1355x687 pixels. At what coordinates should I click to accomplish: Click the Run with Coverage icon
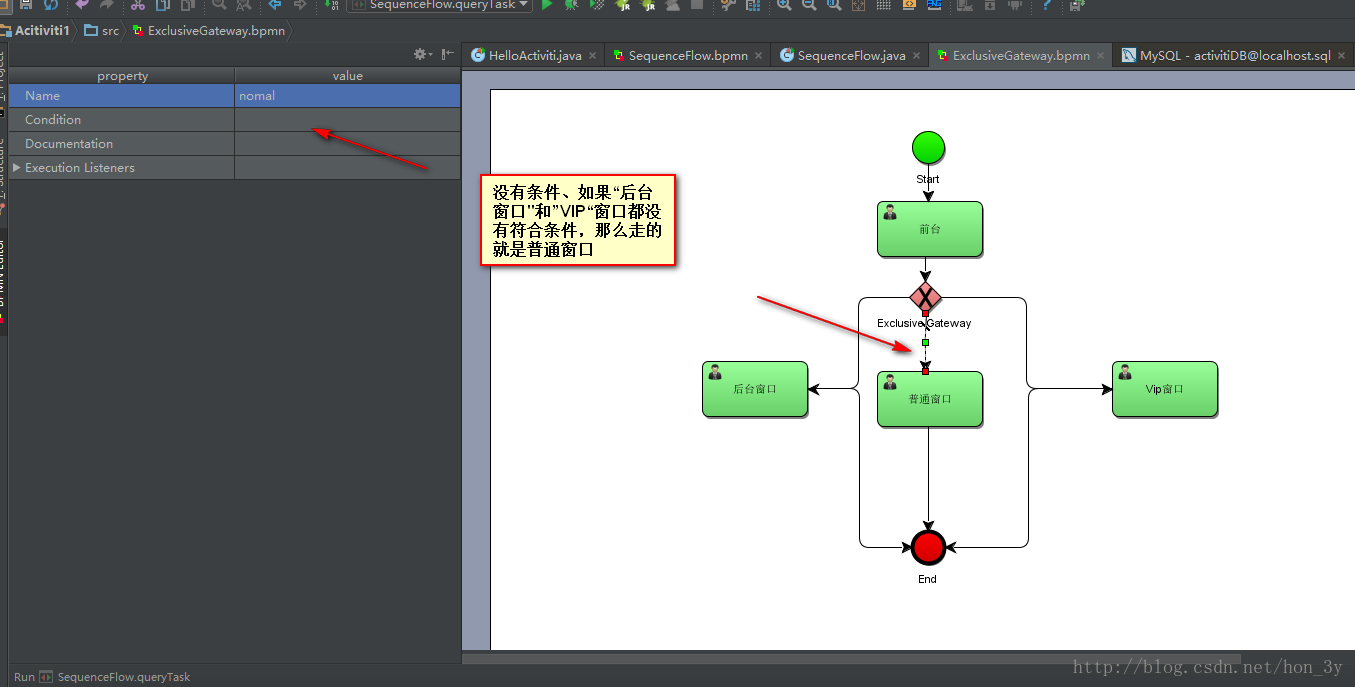point(596,4)
